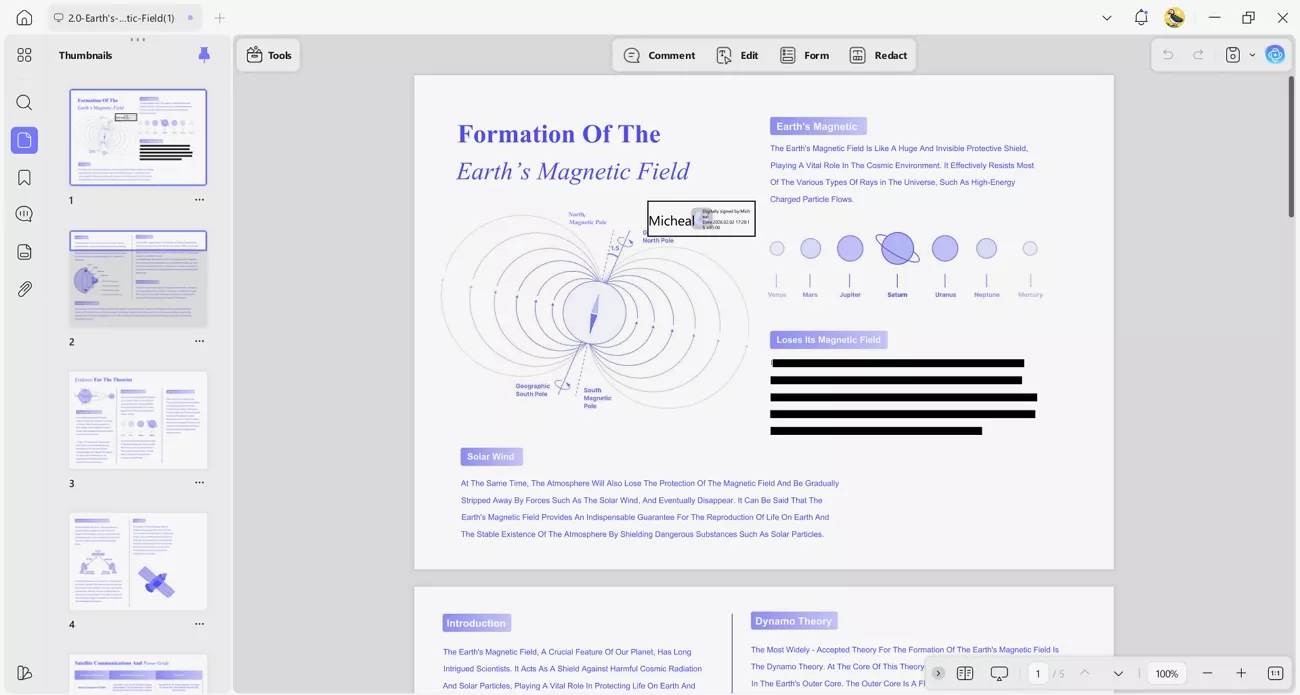Open the save options dropdown chevron
Viewport: 1300px width, 695px height.
(x=1252, y=54)
